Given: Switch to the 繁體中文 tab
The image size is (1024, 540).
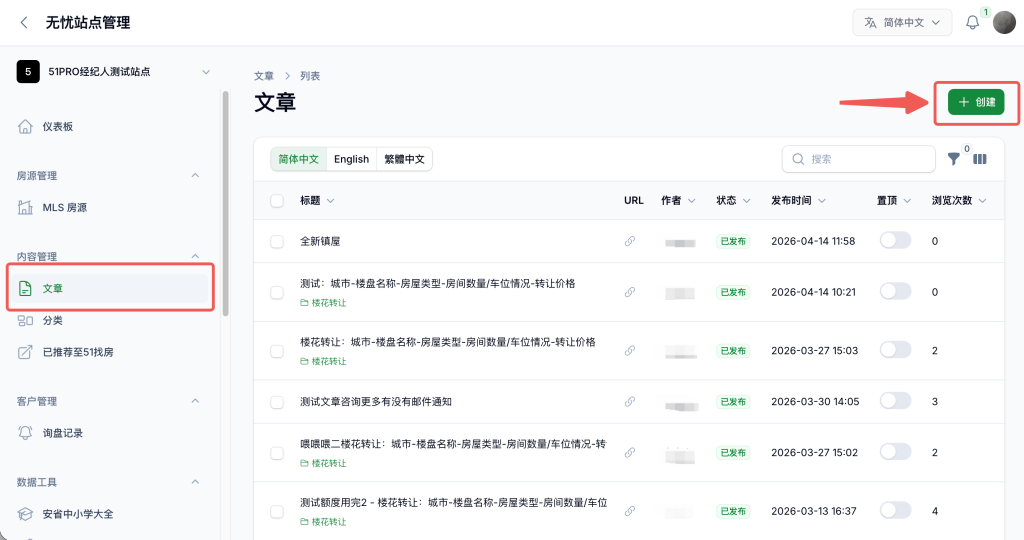Looking at the screenshot, I should [x=404, y=159].
